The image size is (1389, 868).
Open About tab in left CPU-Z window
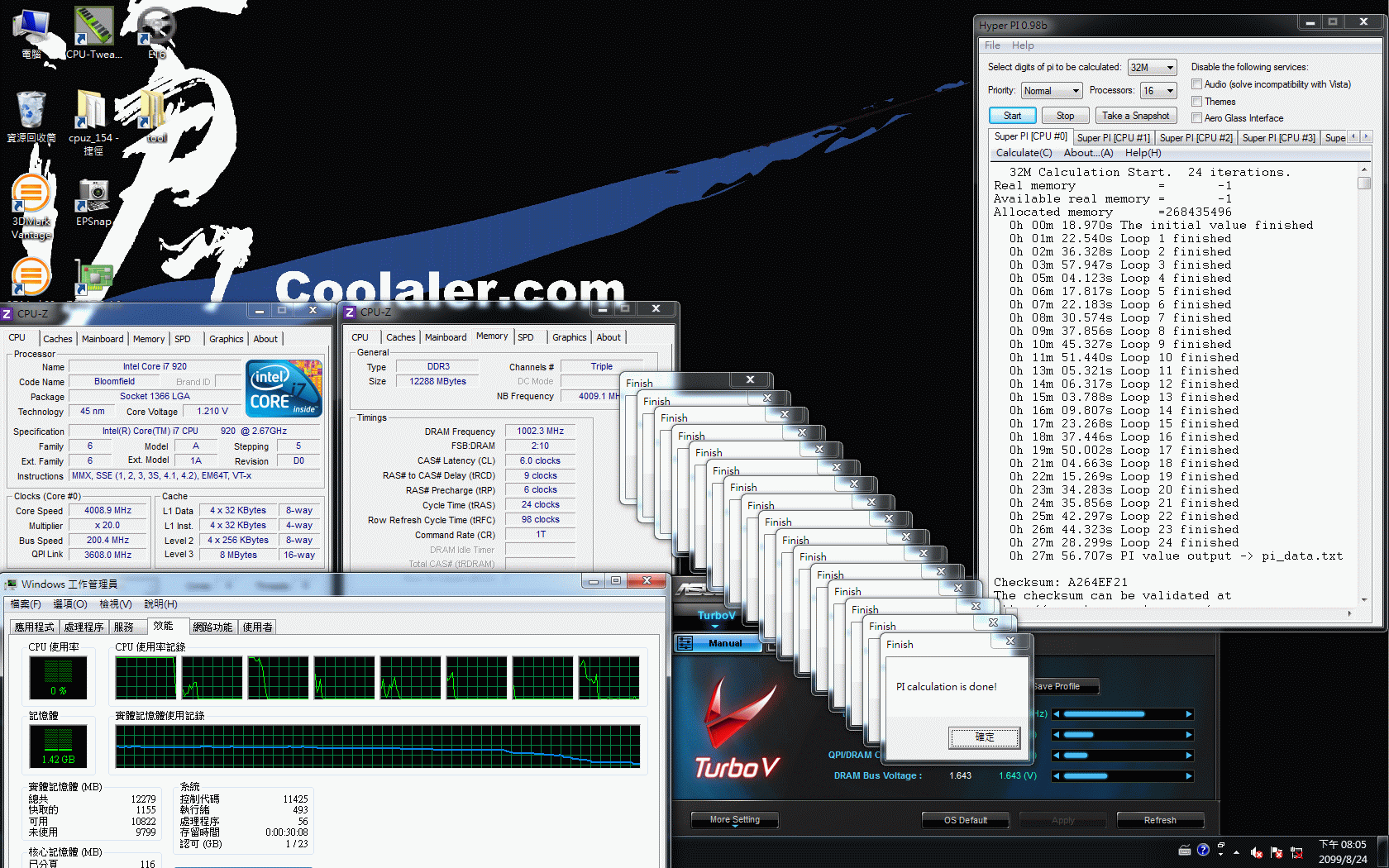[x=265, y=339]
